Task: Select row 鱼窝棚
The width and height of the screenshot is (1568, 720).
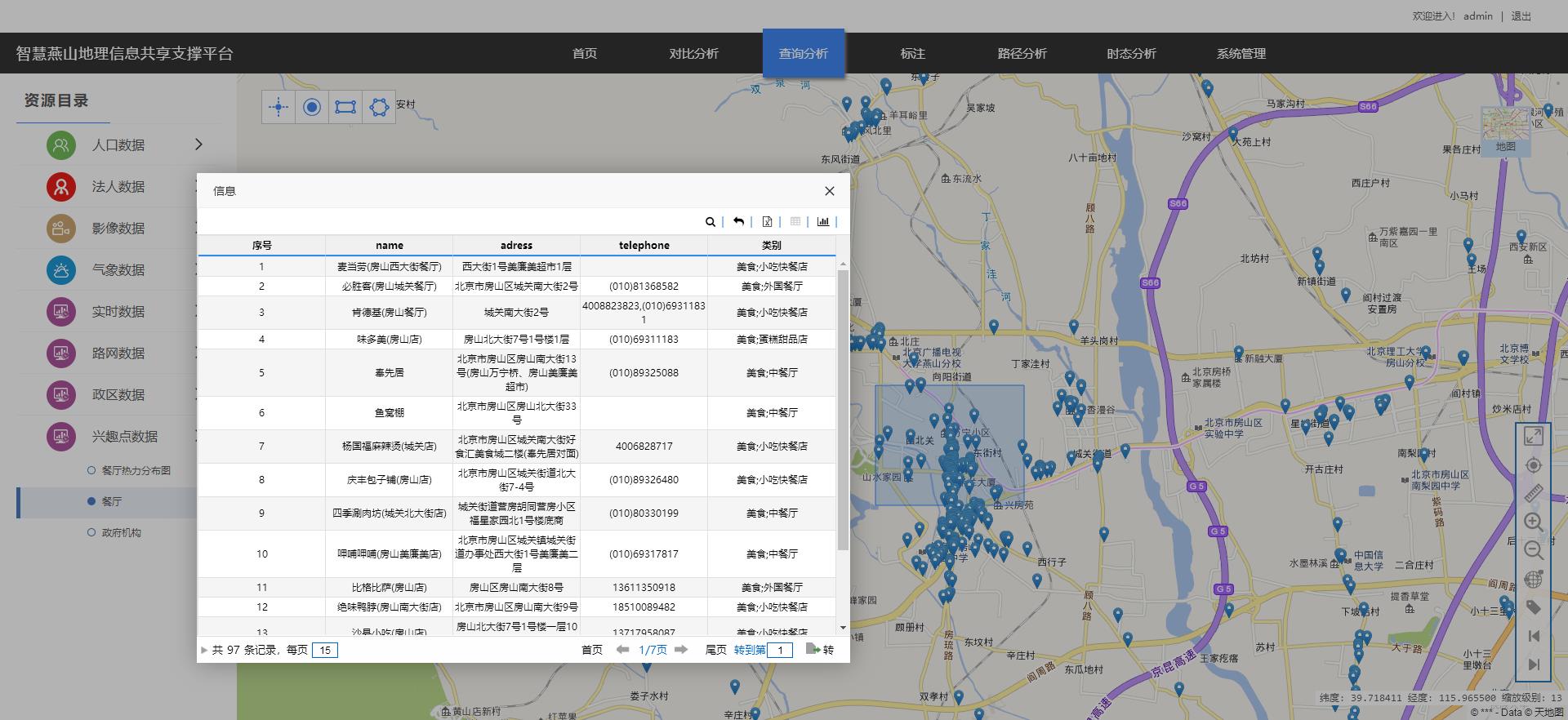Action: click(517, 413)
